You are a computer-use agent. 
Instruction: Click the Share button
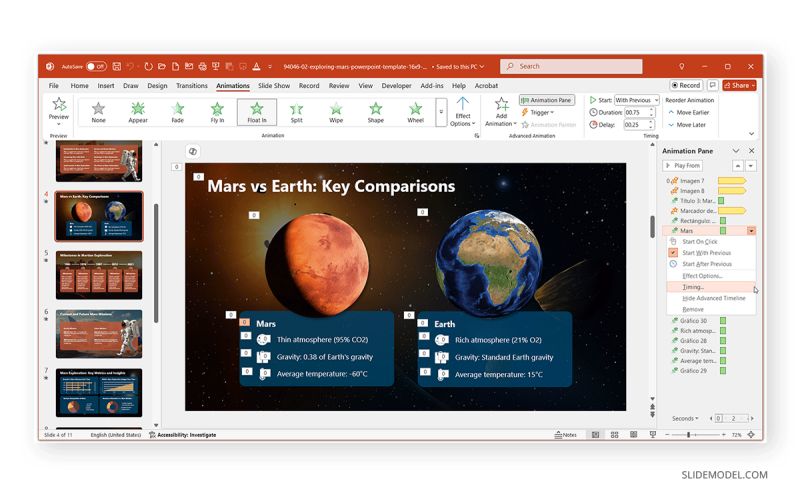pos(739,85)
